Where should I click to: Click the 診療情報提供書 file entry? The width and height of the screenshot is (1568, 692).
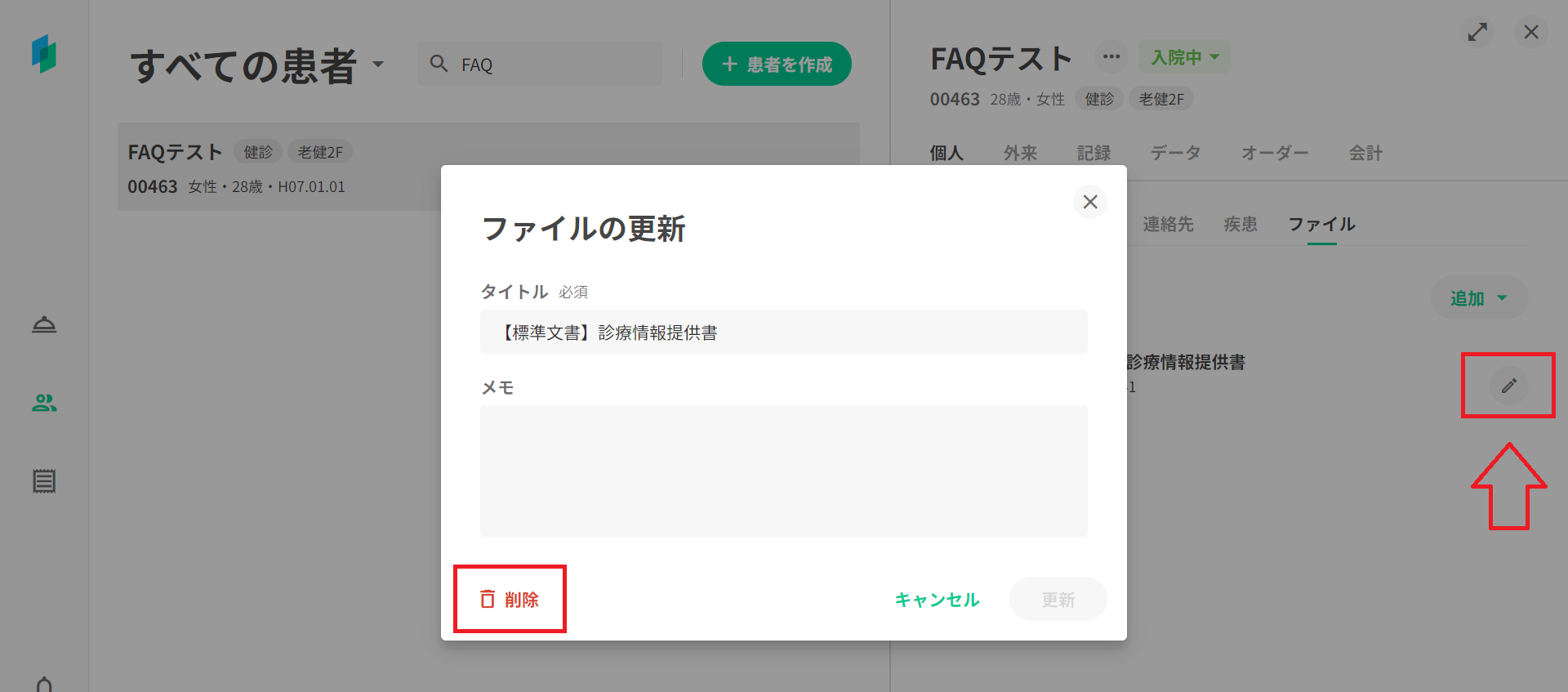click(1186, 362)
